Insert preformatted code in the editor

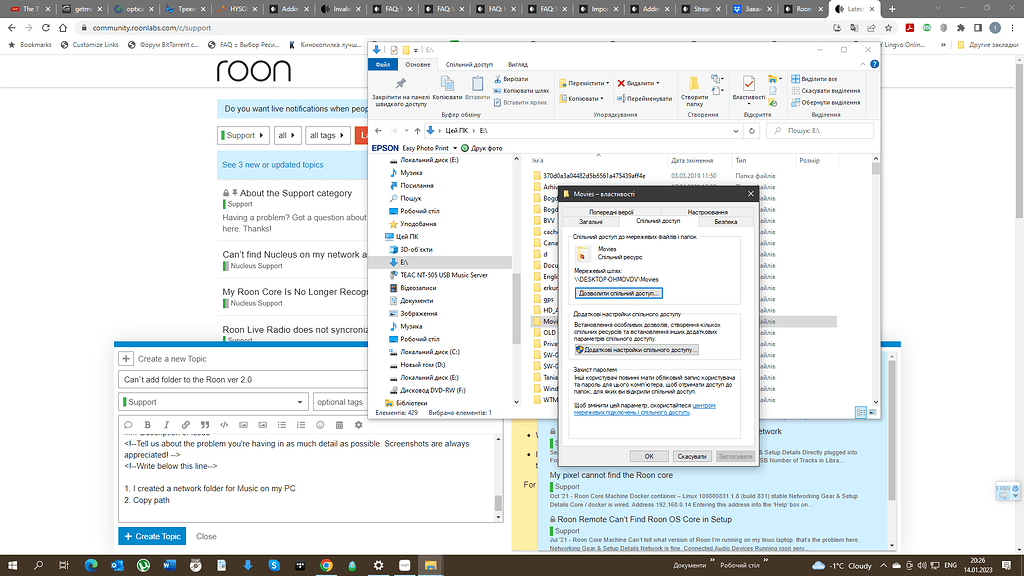pos(224,425)
